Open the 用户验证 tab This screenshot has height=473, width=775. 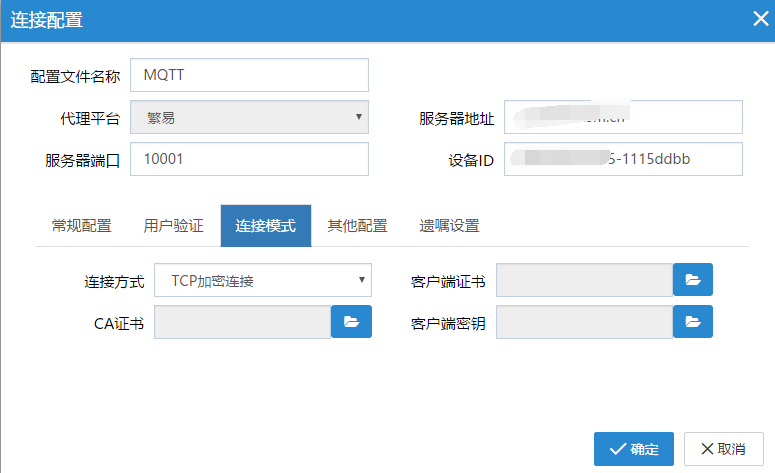click(x=173, y=226)
